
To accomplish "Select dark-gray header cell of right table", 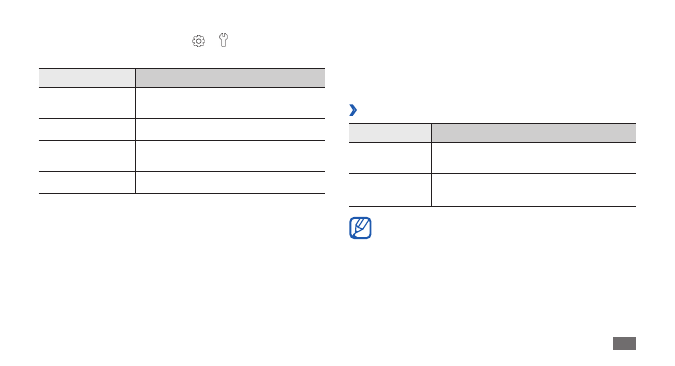I will pyautogui.click(x=534, y=133).
